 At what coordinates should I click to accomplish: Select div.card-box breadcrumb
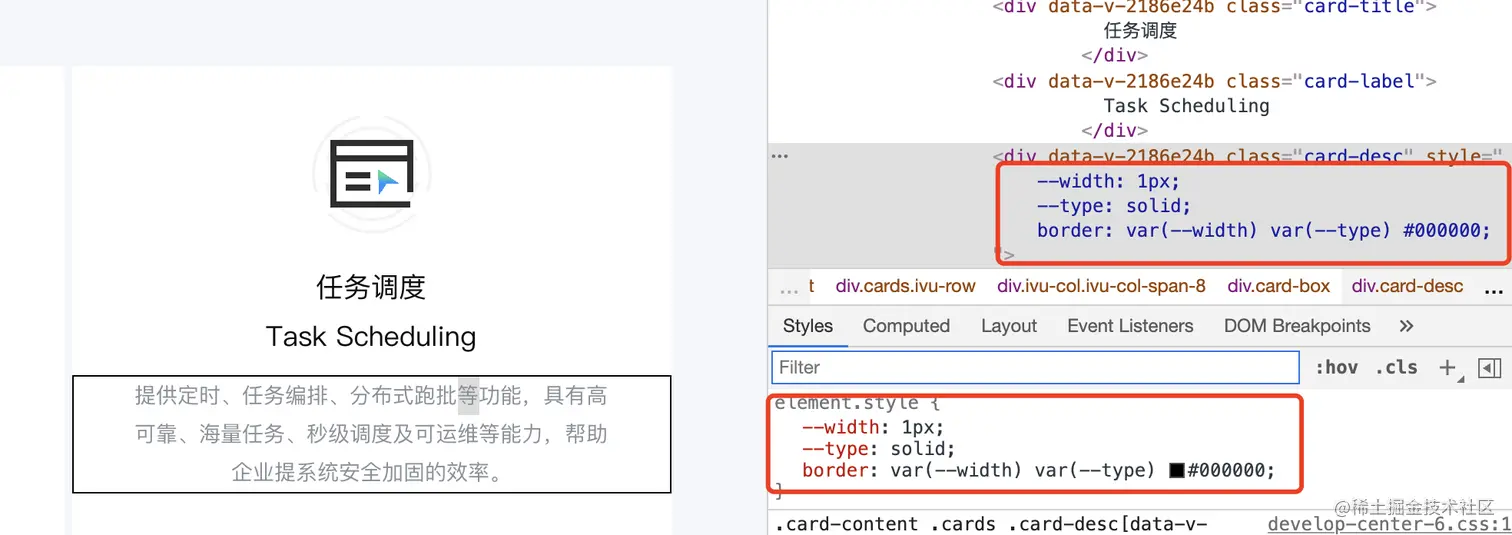point(1278,287)
